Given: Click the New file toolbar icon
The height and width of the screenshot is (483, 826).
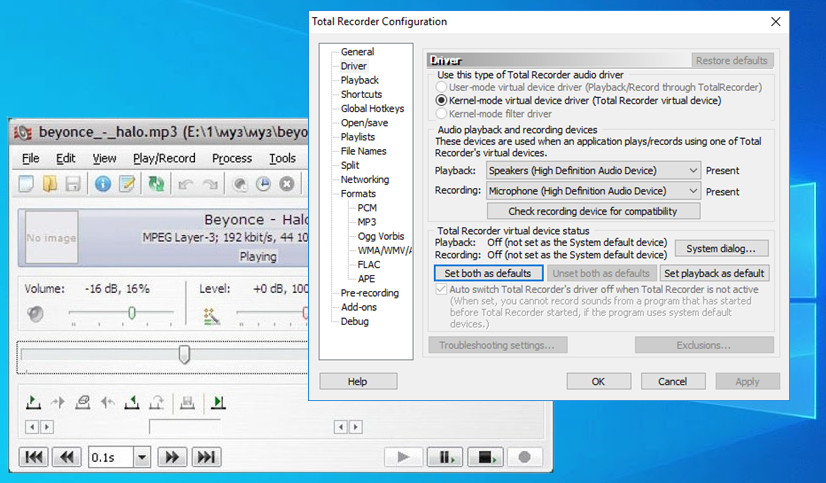Looking at the screenshot, I should tap(26, 184).
